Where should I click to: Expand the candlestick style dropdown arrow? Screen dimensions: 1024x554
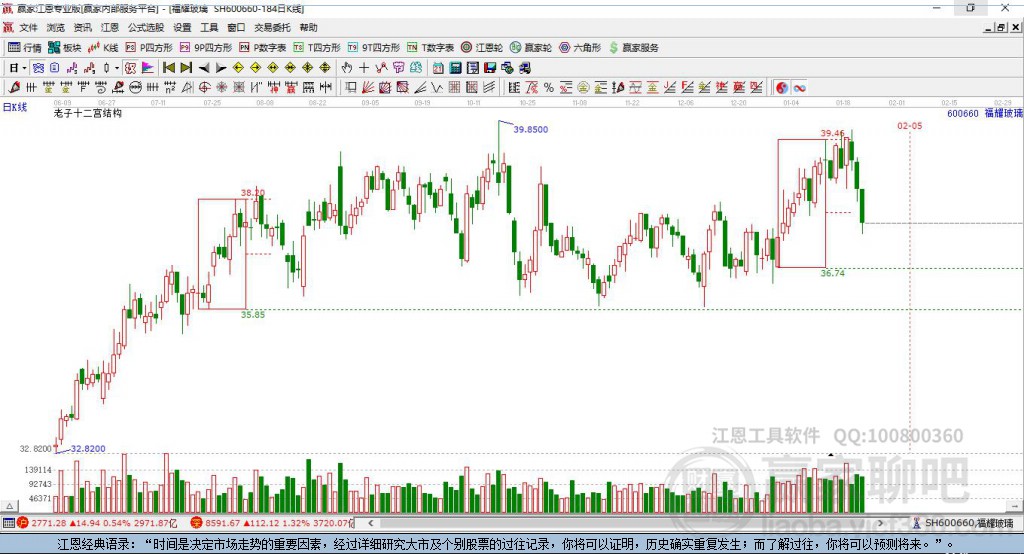pyautogui.click(x=117, y=68)
